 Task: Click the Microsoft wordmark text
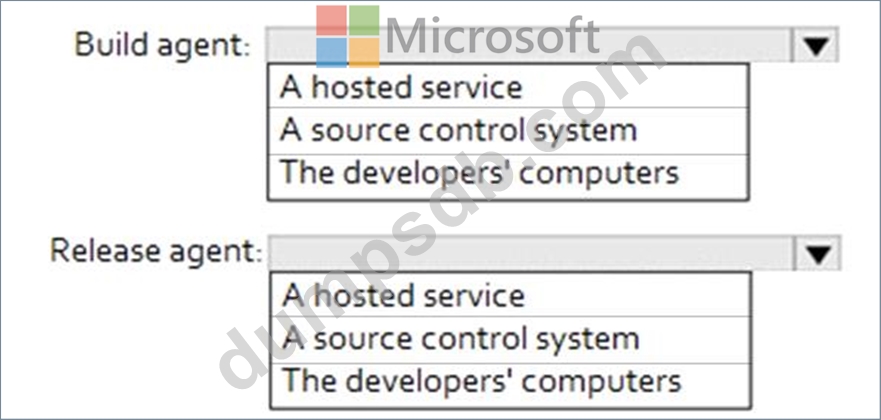[492, 38]
